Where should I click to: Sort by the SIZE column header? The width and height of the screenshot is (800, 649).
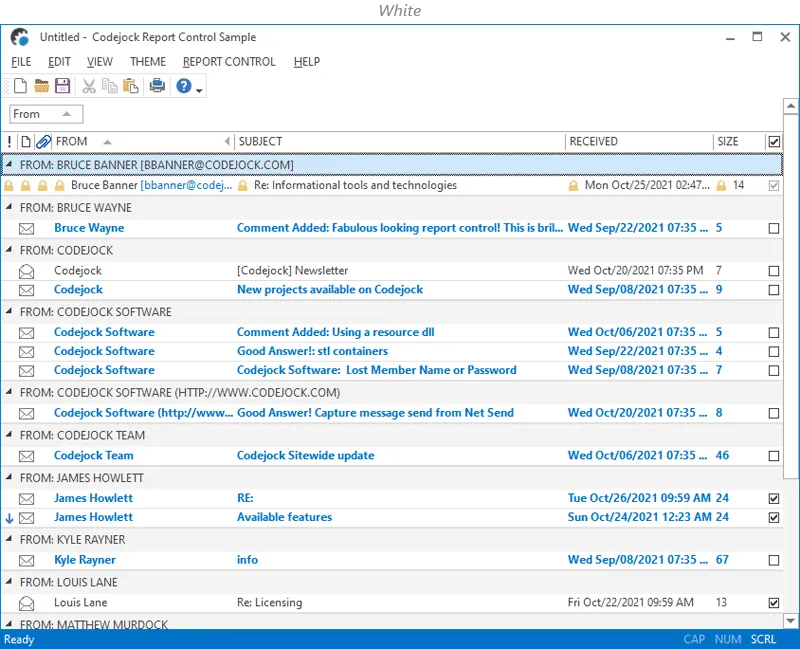pyautogui.click(x=739, y=141)
